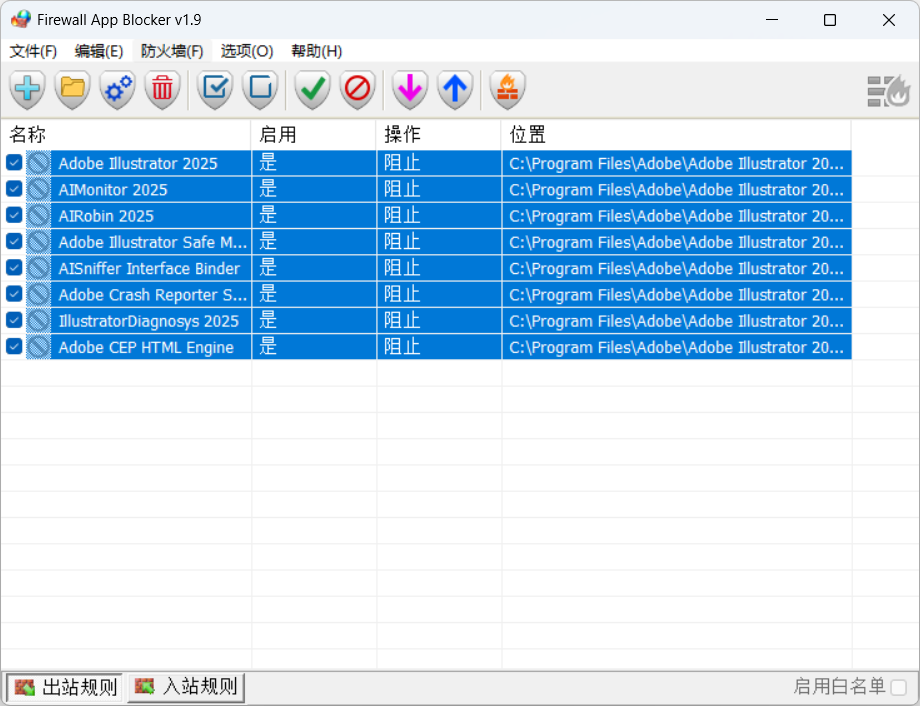Open the 选项(O) menu
Image resolution: width=920 pixels, height=706 pixels.
(247, 52)
